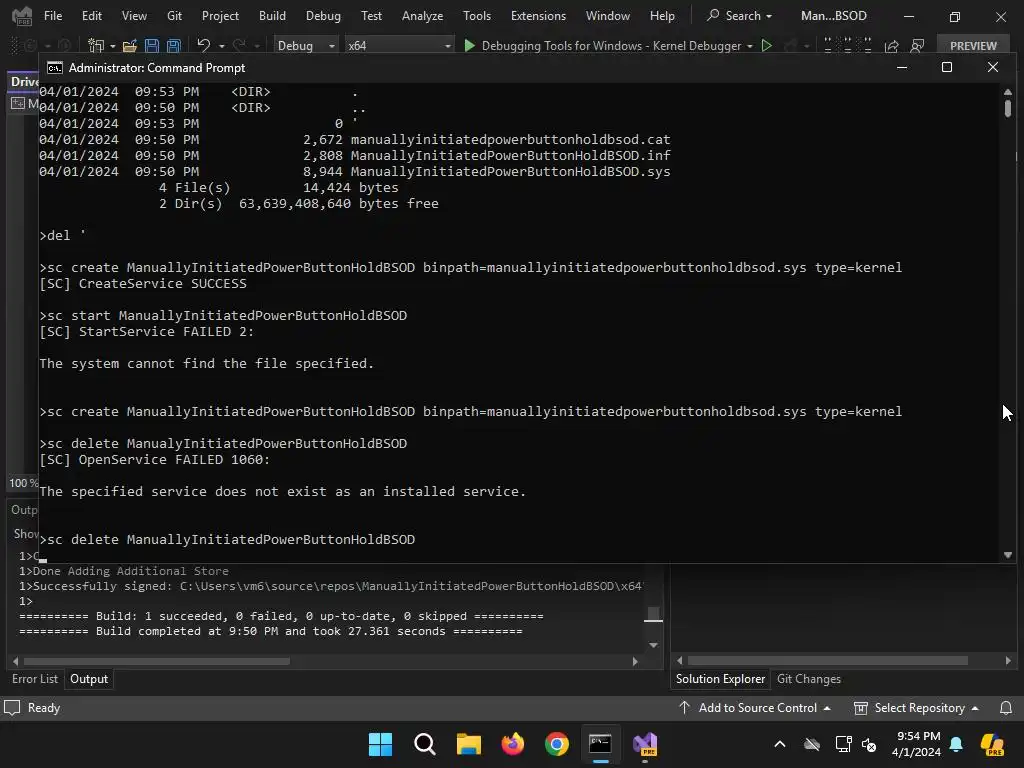This screenshot has height=768, width=1024.
Task: Show hidden system tray icons
Action: coord(780,744)
